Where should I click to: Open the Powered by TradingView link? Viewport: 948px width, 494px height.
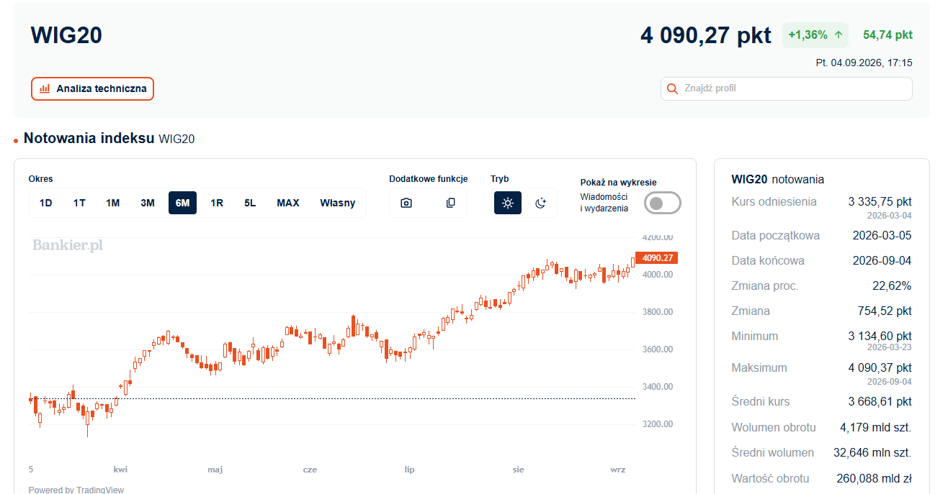tap(76, 490)
